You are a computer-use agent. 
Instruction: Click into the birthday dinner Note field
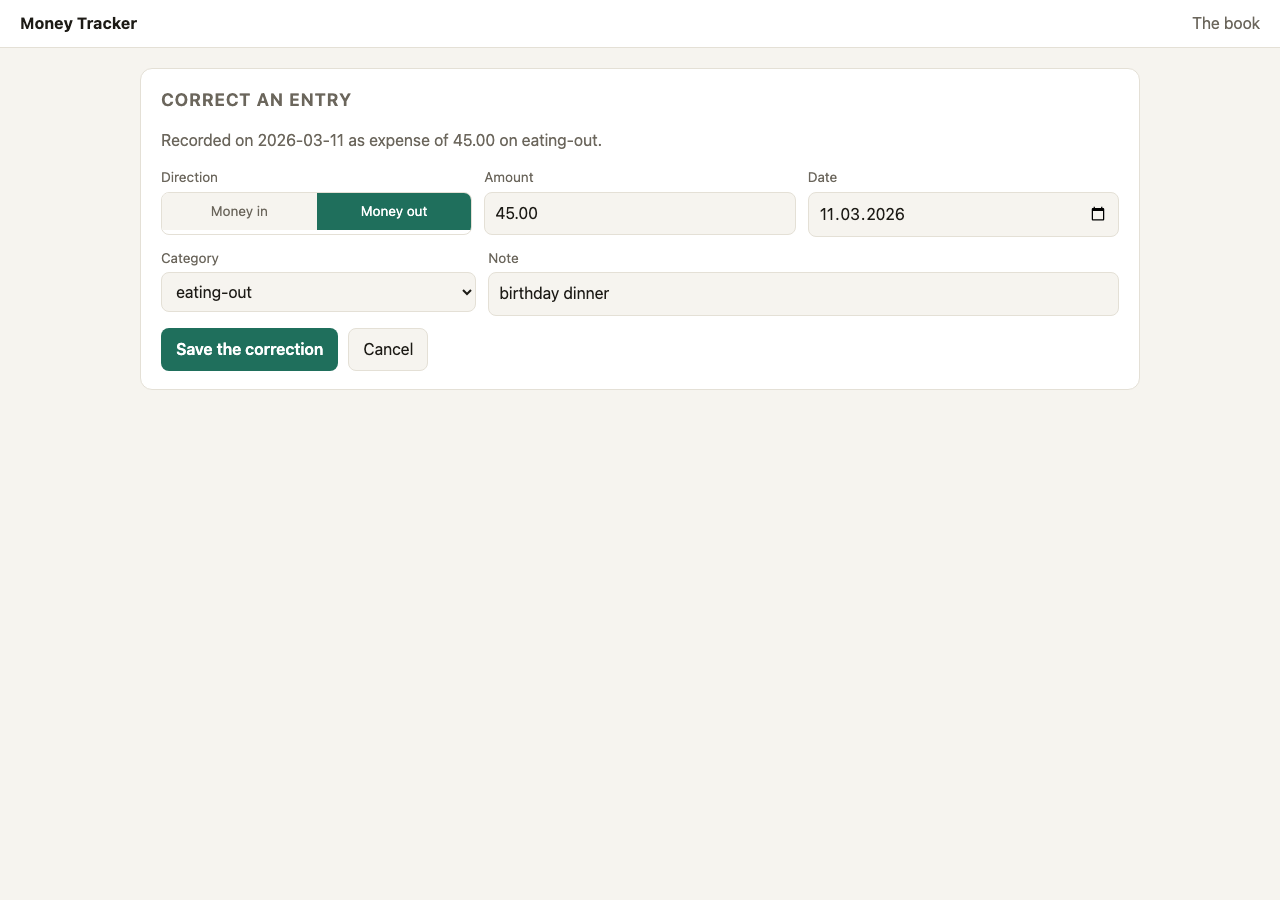(803, 293)
